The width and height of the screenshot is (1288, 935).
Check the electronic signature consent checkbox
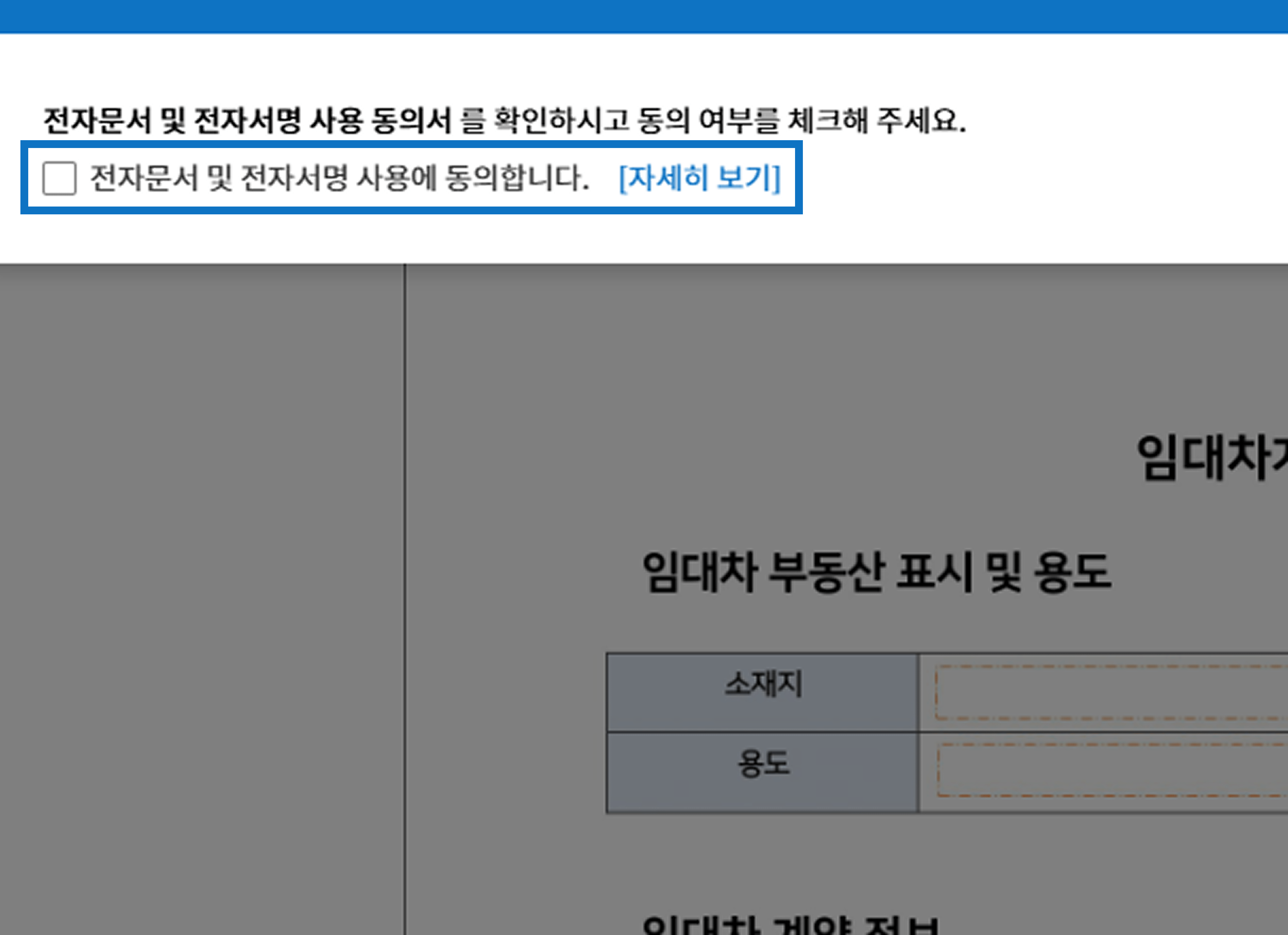pyautogui.click(x=59, y=178)
